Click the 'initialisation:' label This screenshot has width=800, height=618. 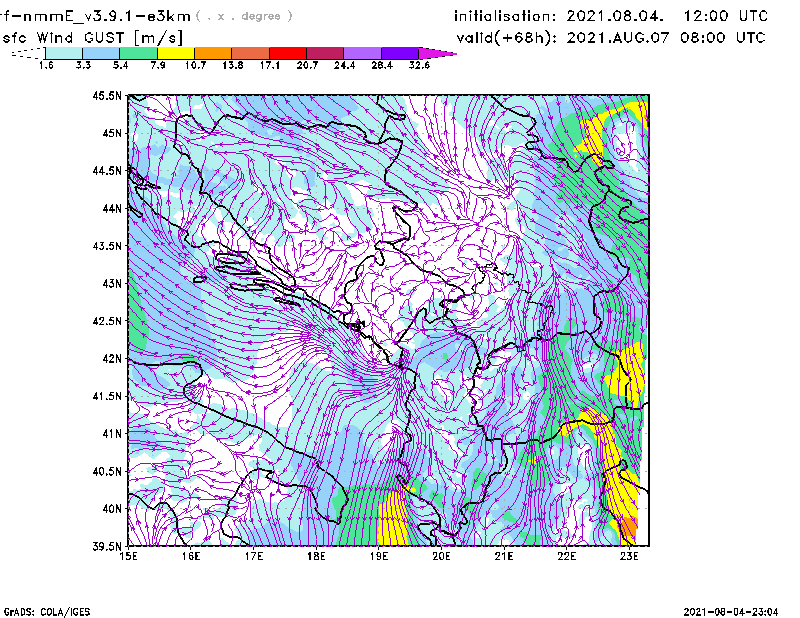click(x=505, y=16)
